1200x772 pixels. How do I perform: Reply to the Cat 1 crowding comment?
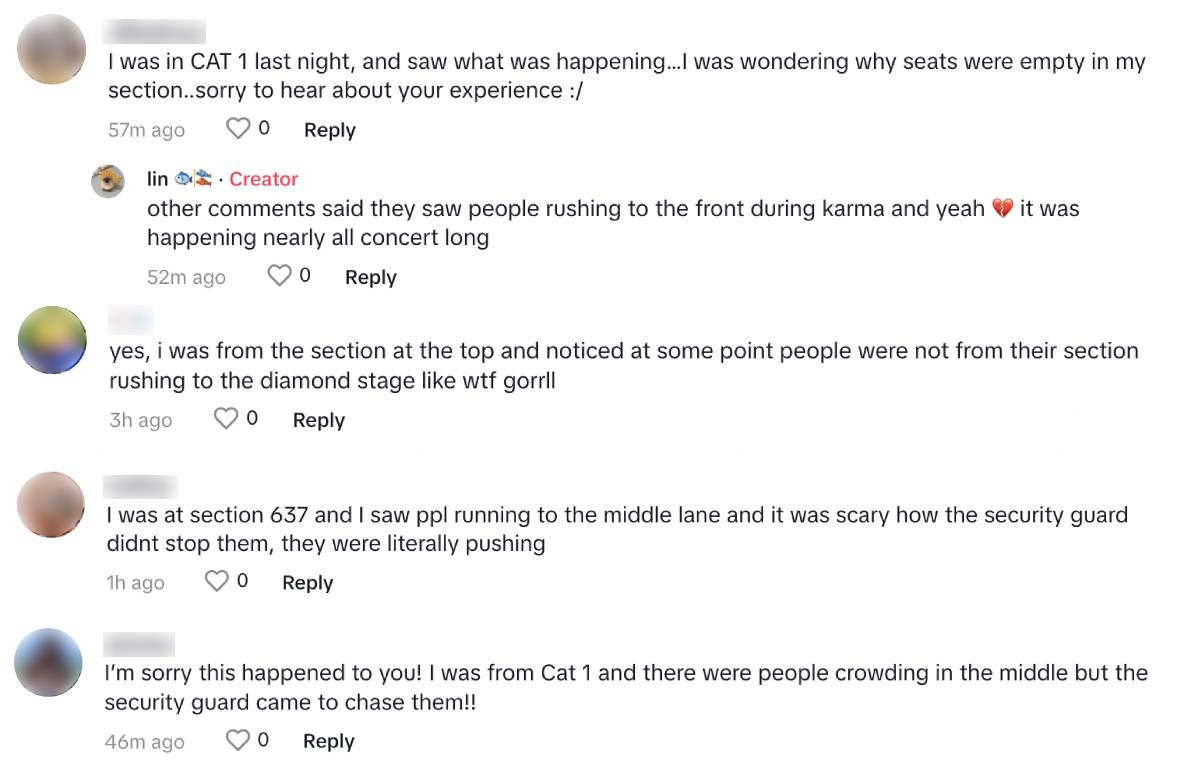click(328, 742)
